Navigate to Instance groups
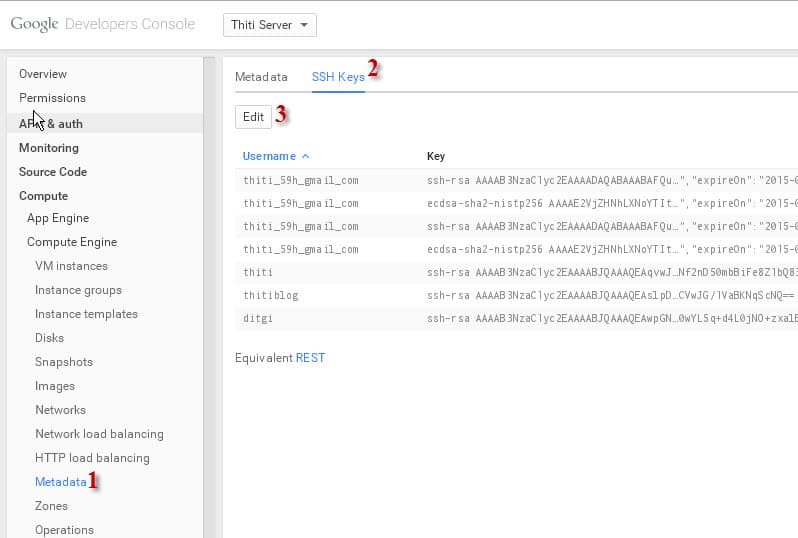Image resolution: width=798 pixels, height=538 pixels. click(x=78, y=290)
